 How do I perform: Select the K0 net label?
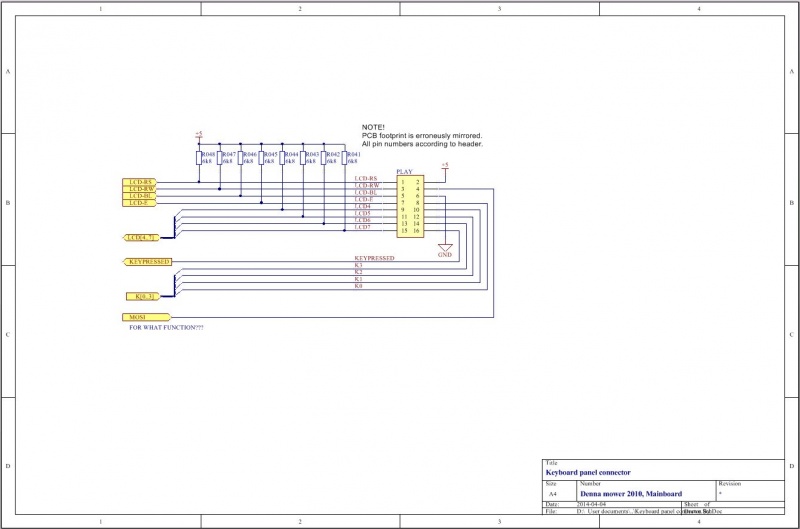tap(358, 286)
